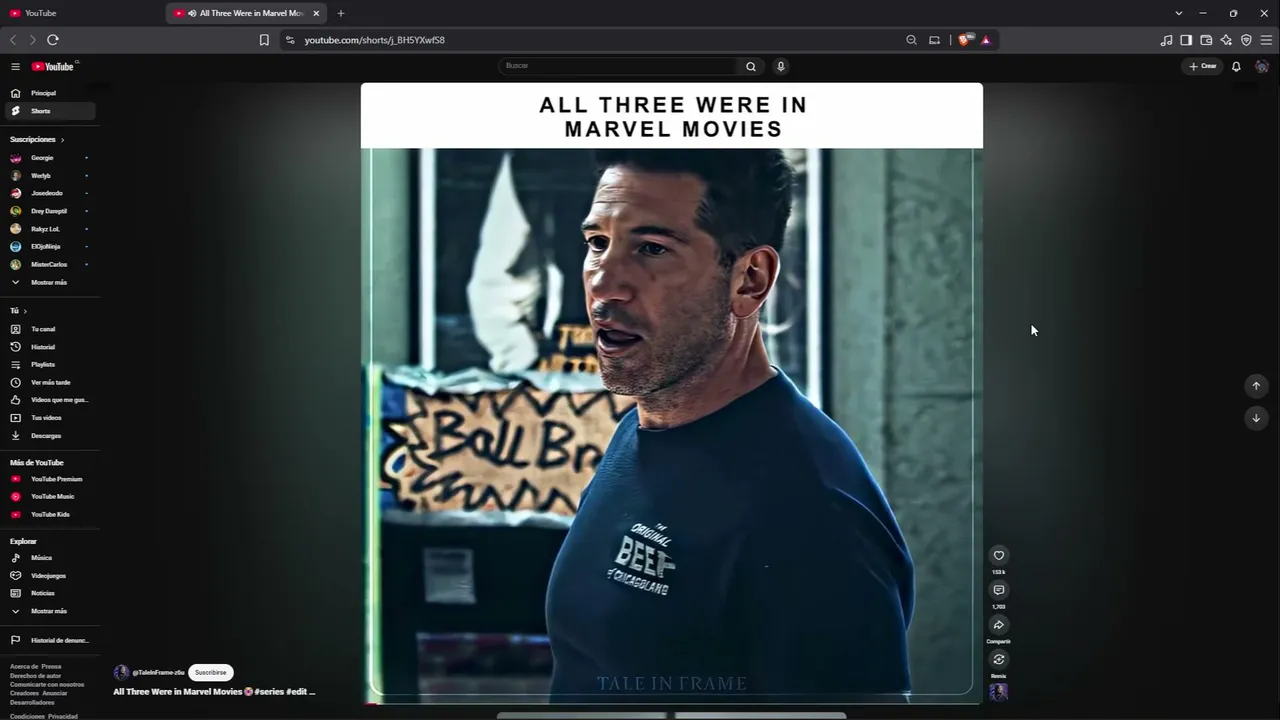Close the All Three Were in Marvel tab
The width and height of the screenshot is (1280, 720).
click(317, 13)
